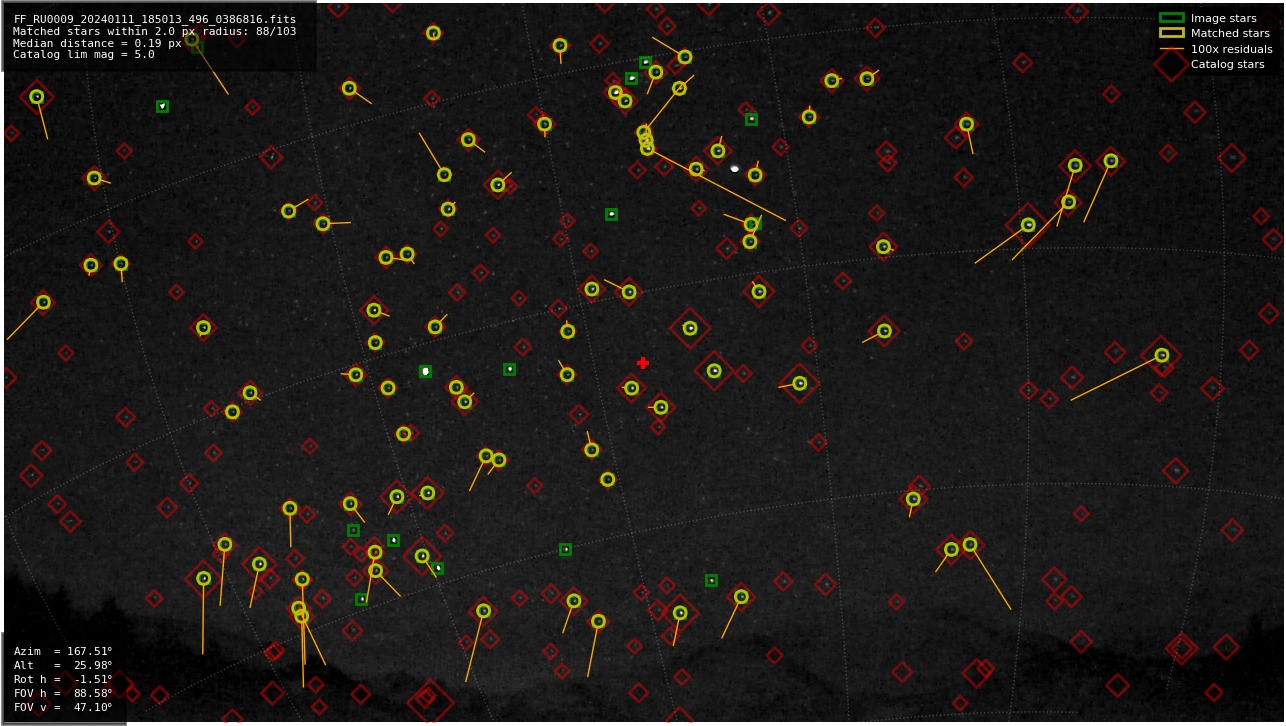The width and height of the screenshot is (1286, 726).
Task: Click the FF_RU0009 .fits file name
Action: [155, 19]
